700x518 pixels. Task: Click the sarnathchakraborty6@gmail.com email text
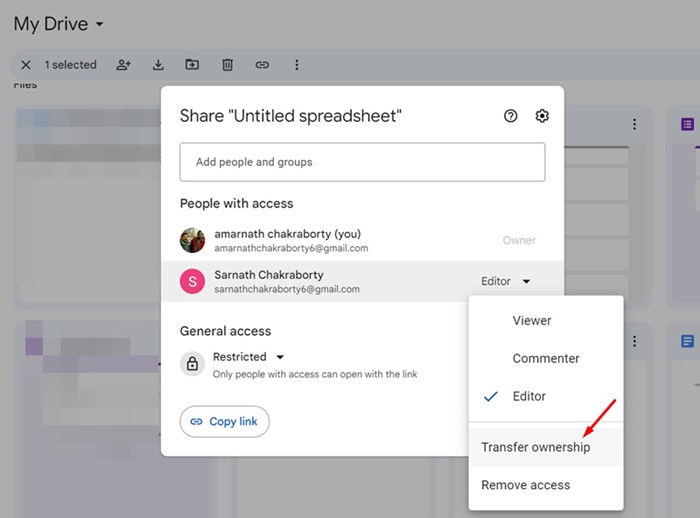pos(287,289)
